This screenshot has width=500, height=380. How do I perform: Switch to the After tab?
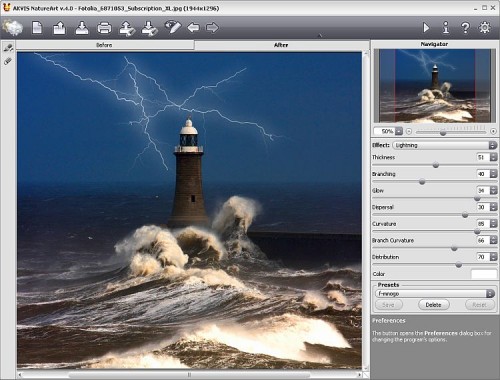tap(281, 45)
